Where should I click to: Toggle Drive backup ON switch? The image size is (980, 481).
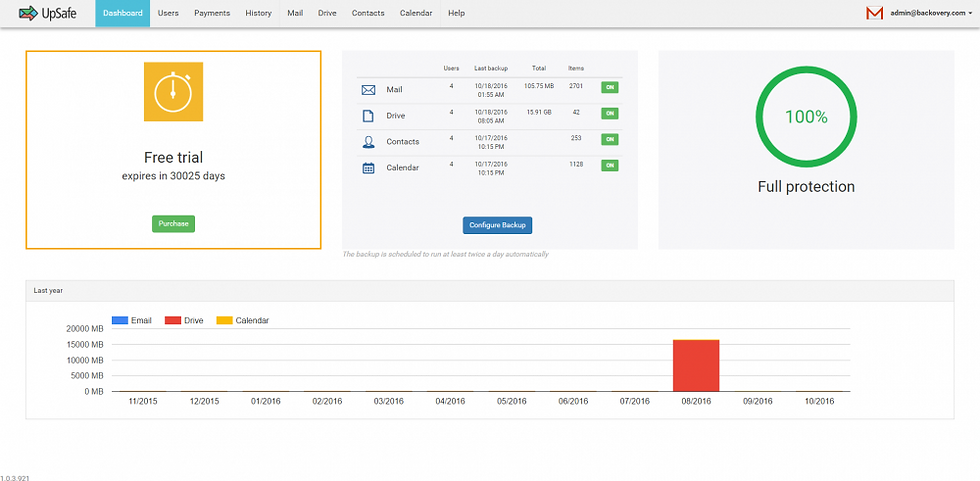tap(609, 114)
